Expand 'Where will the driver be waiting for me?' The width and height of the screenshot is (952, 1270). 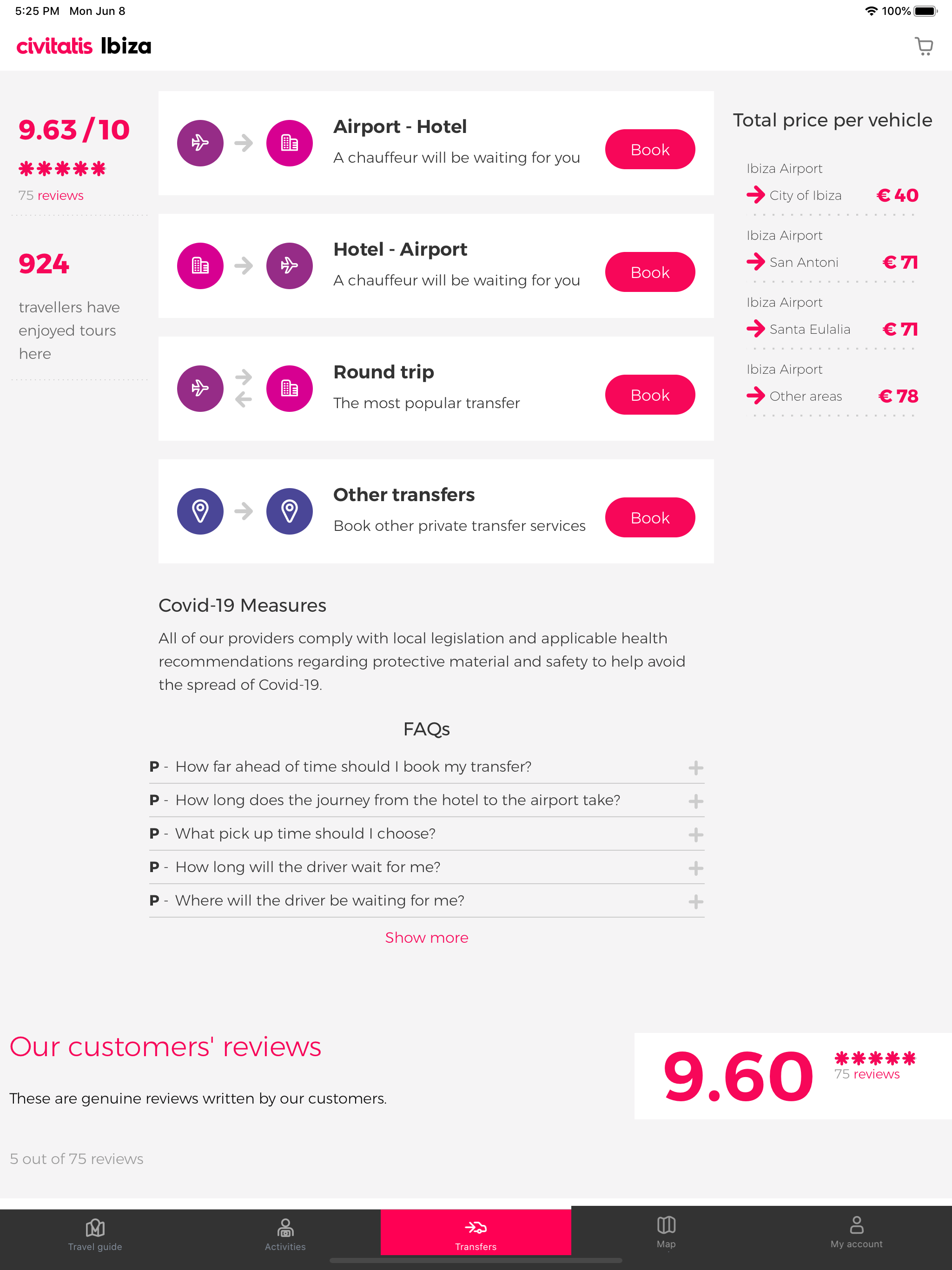point(695,901)
